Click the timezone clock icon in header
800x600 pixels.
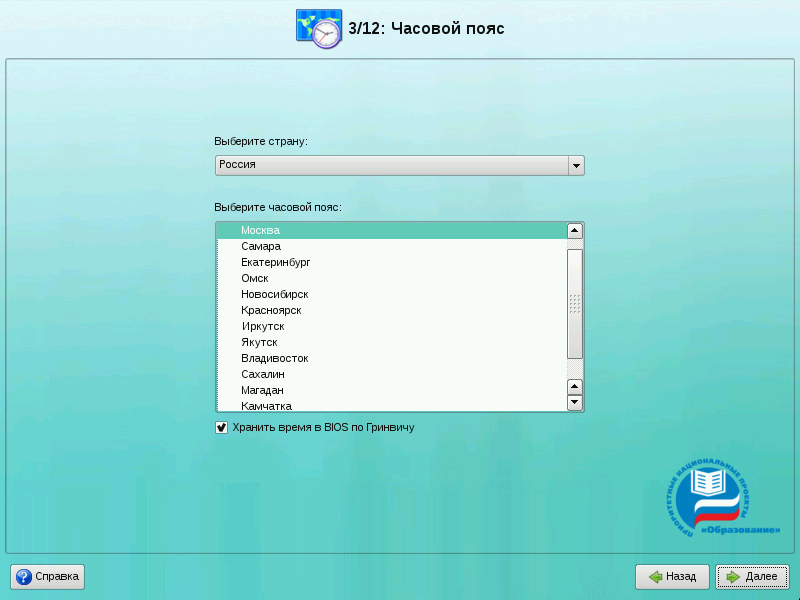click(319, 27)
